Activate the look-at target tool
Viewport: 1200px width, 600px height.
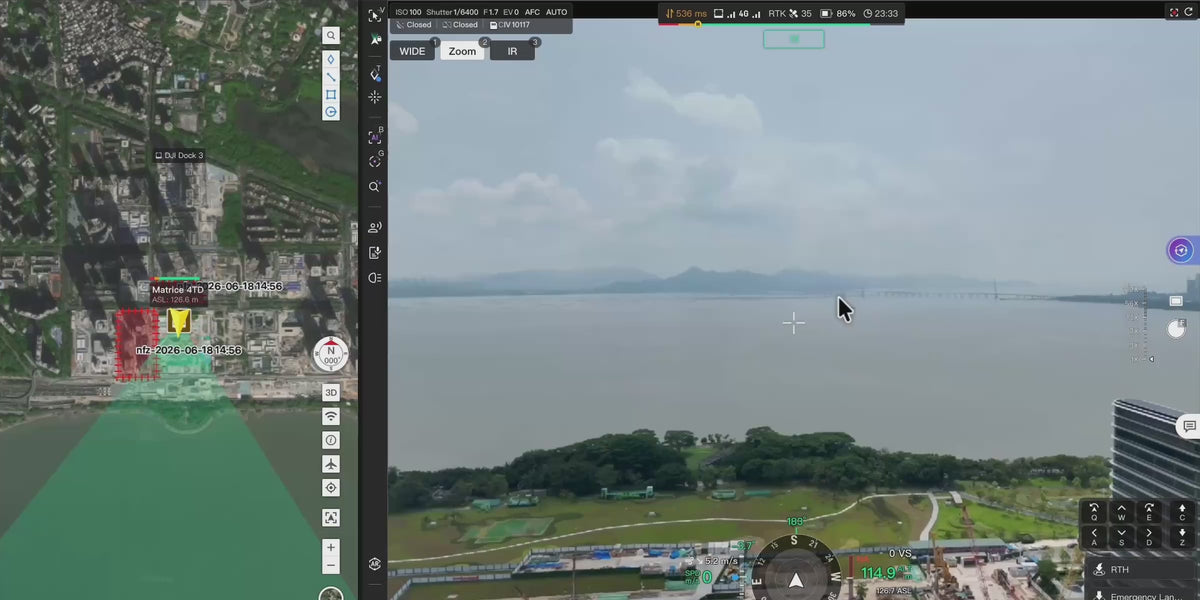tap(375, 97)
